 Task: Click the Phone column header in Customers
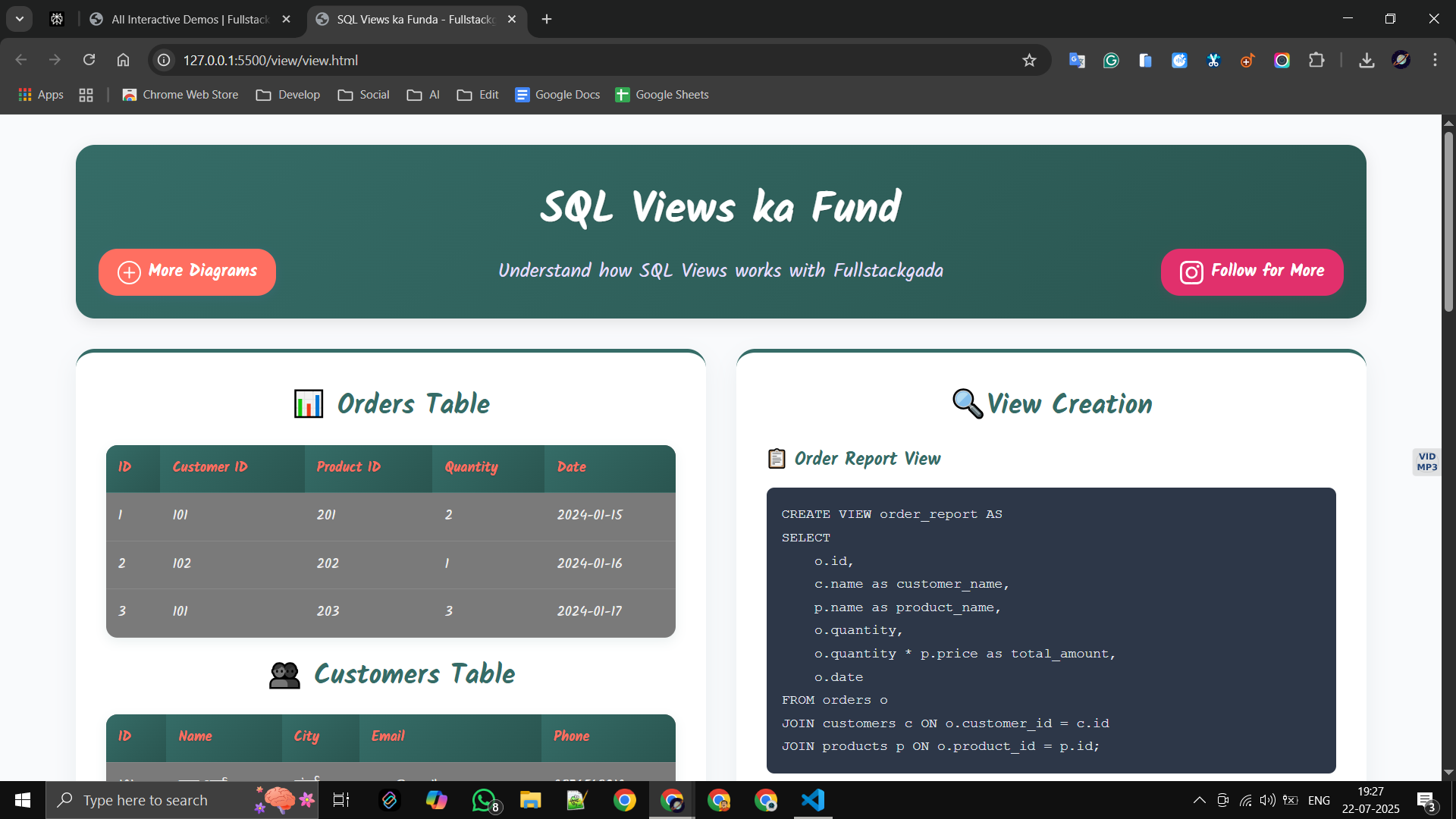608,737
